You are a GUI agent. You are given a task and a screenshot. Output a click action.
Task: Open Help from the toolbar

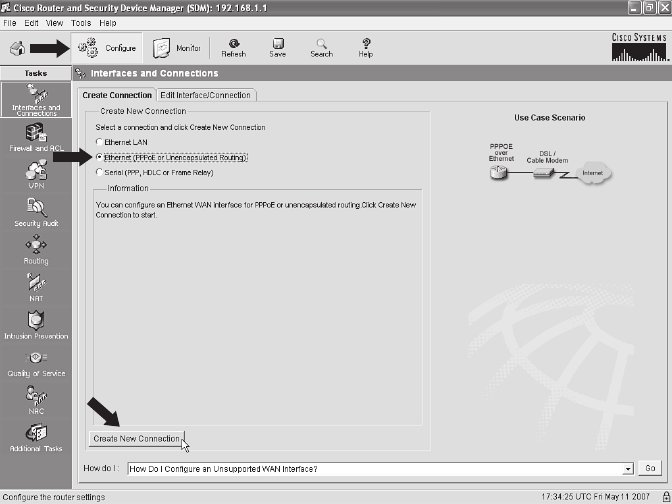coord(366,48)
